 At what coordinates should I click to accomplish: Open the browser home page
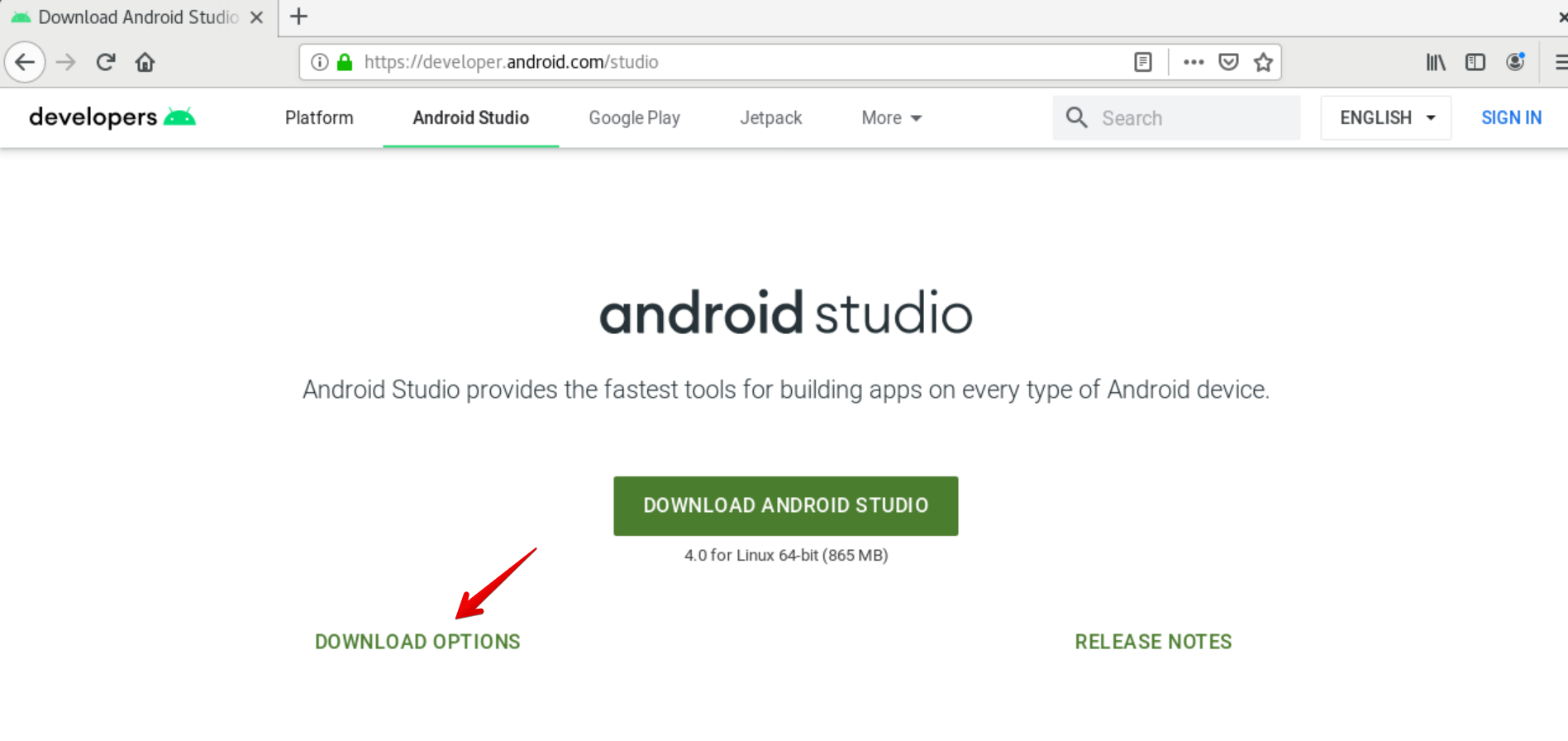pos(145,62)
